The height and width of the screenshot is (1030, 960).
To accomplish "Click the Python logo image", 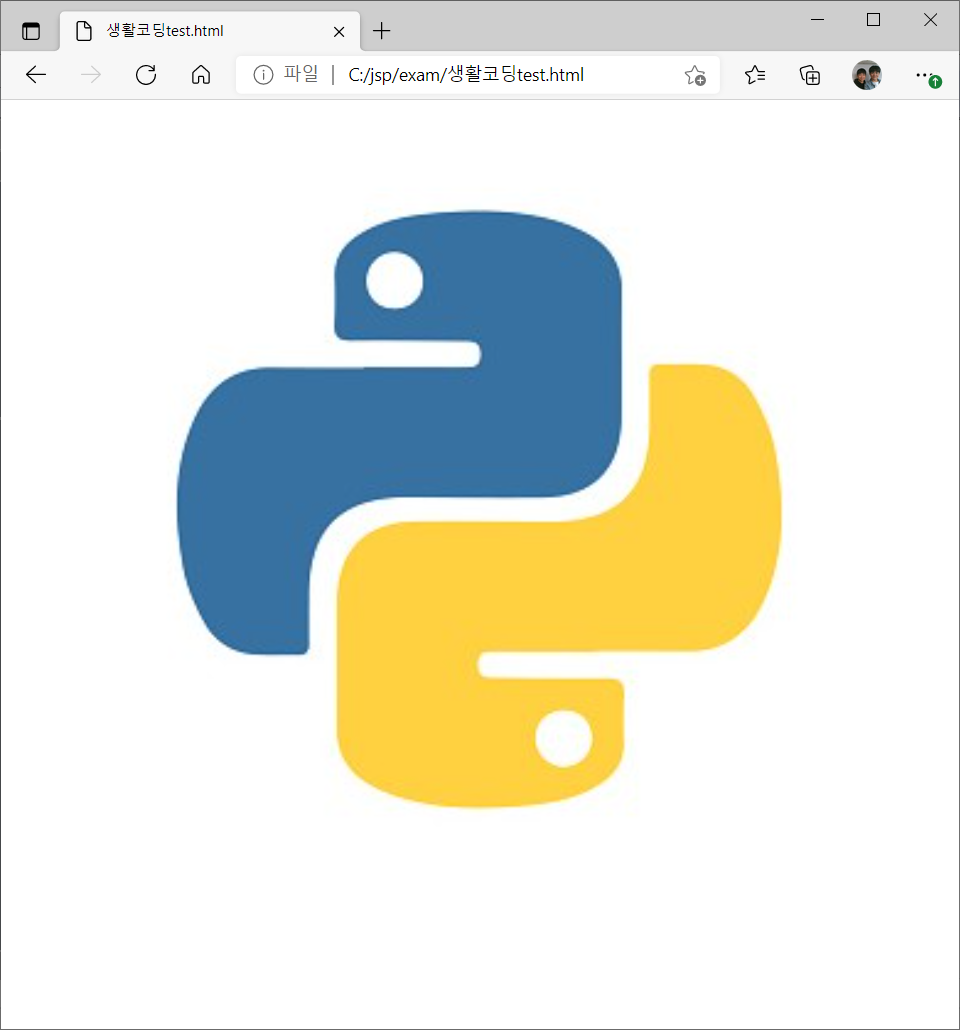I will point(479,509).
